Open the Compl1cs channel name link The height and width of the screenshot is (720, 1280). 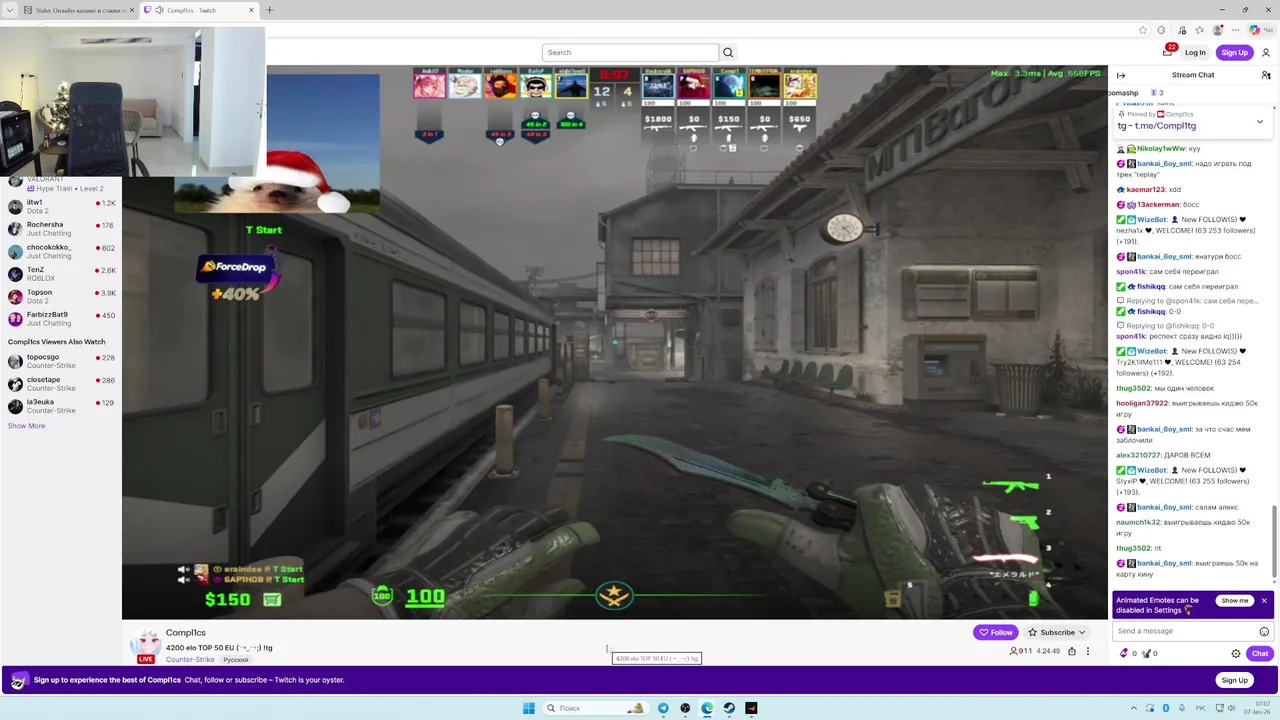186,632
